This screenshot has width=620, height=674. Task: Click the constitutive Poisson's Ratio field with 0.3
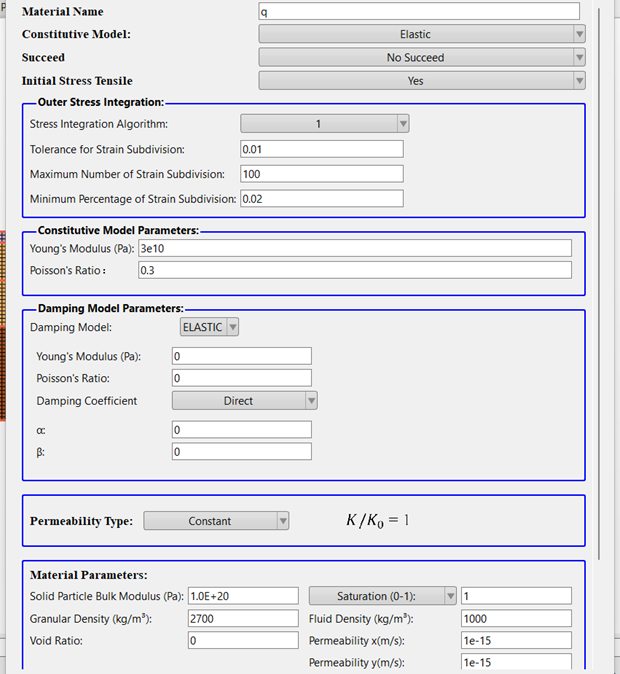click(355, 270)
